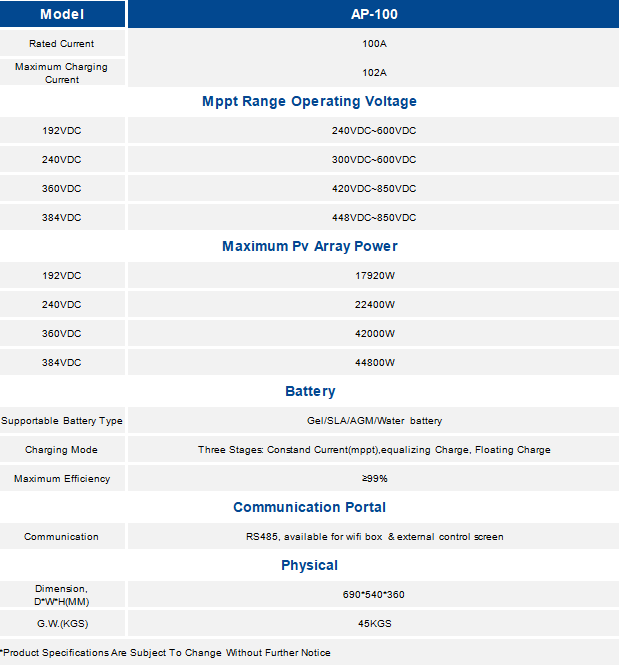Click the 'Rated Current' label
This screenshot has height=665, width=619.
click(x=61, y=44)
